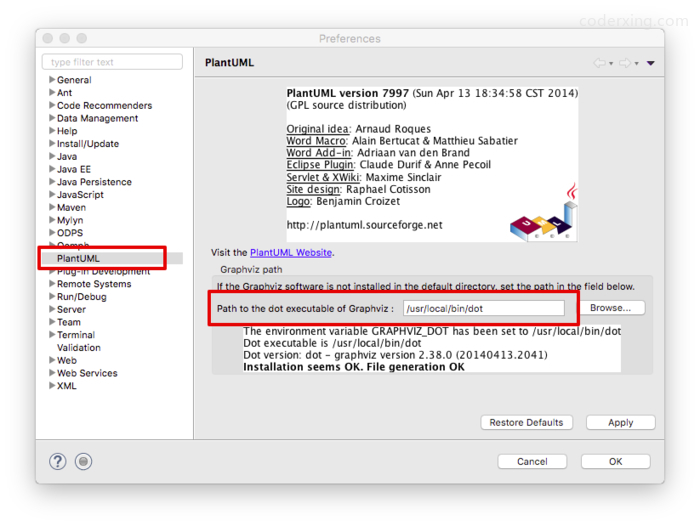Open the view menu black triangle
Image resolution: width=700 pixels, height=526 pixels.
[651, 63]
